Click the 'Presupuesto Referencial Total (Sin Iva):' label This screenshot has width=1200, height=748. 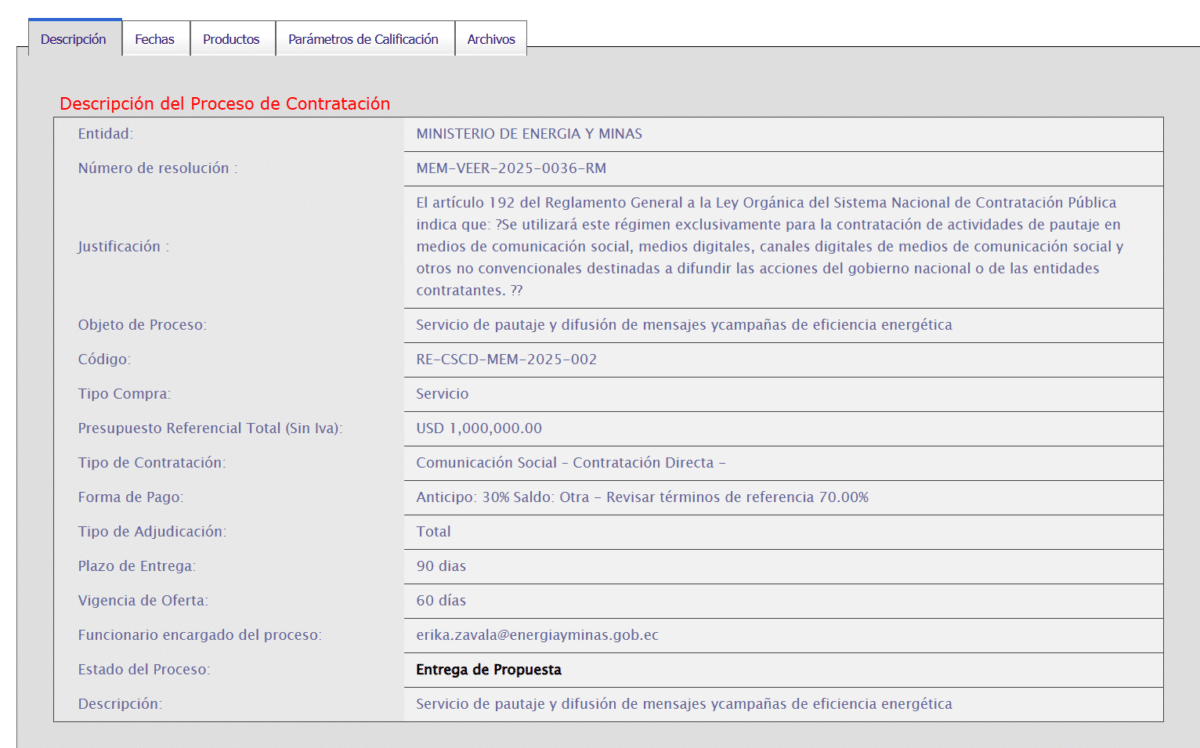pos(210,428)
